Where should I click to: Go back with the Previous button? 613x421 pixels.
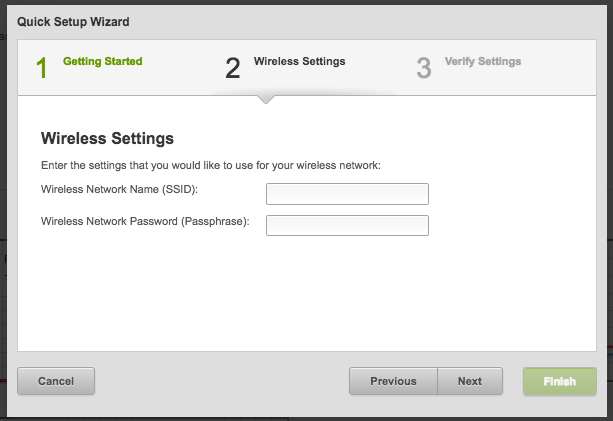pyautogui.click(x=393, y=381)
